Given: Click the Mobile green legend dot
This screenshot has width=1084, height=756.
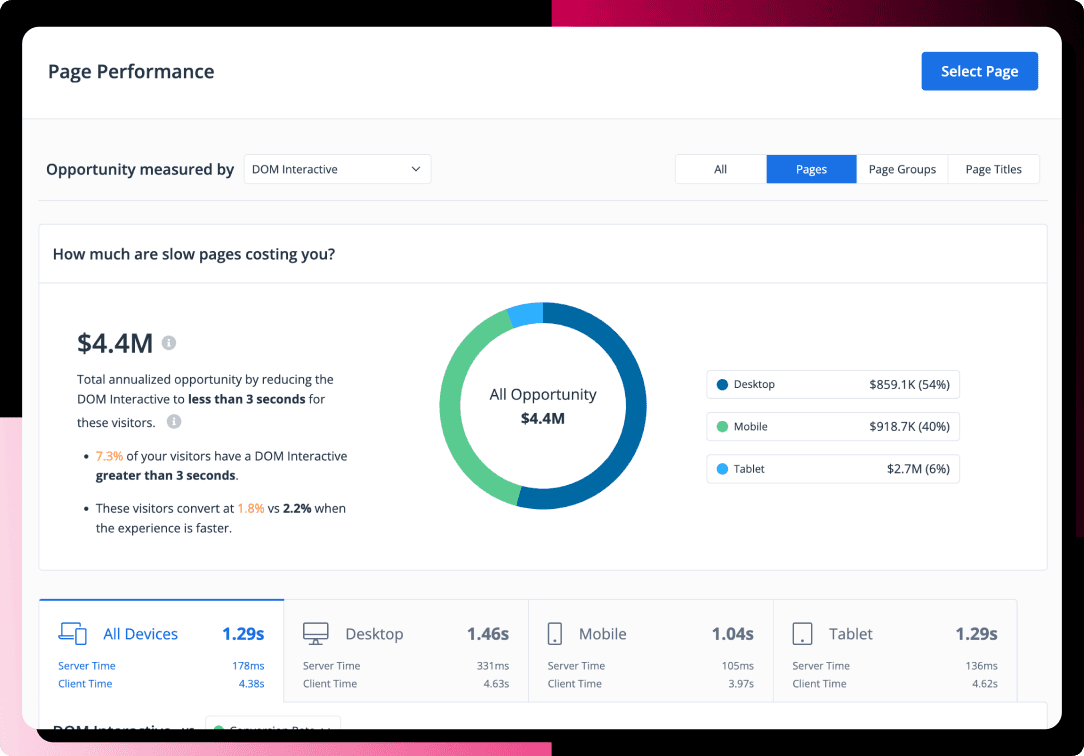Looking at the screenshot, I should click(x=722, y=427).
